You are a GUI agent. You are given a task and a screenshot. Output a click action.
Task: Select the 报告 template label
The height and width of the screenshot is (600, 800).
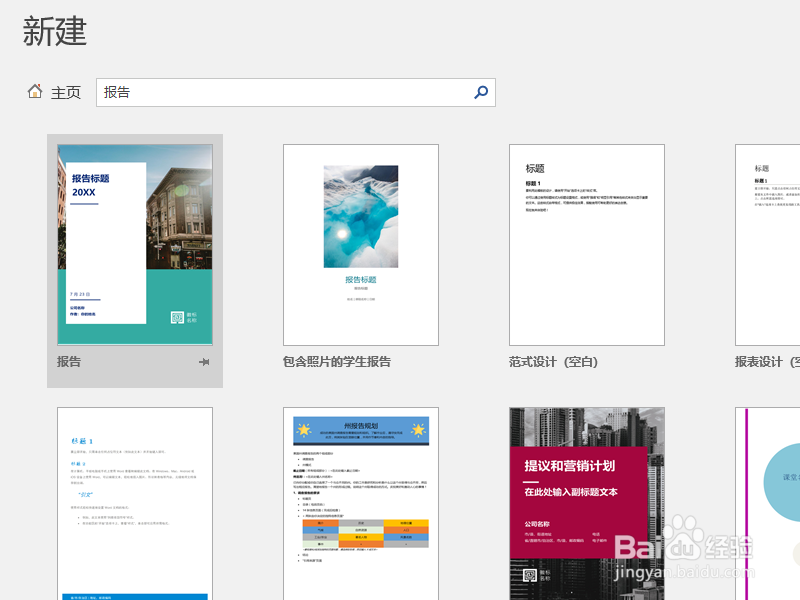69,362
